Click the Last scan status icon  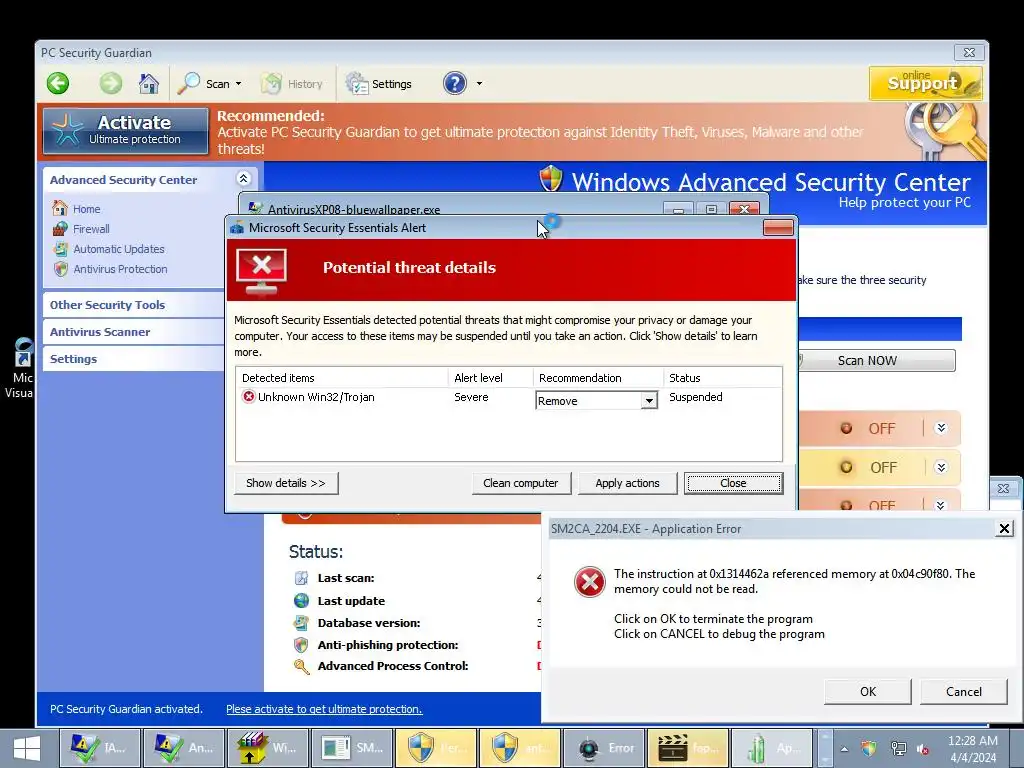(x=301, y=578)
